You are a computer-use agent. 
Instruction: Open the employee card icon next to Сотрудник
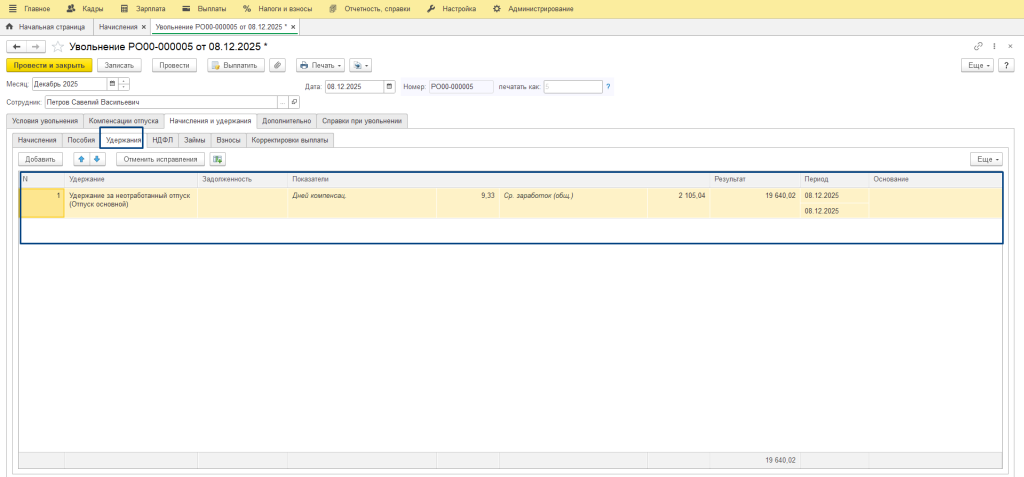tap(294, 102)
